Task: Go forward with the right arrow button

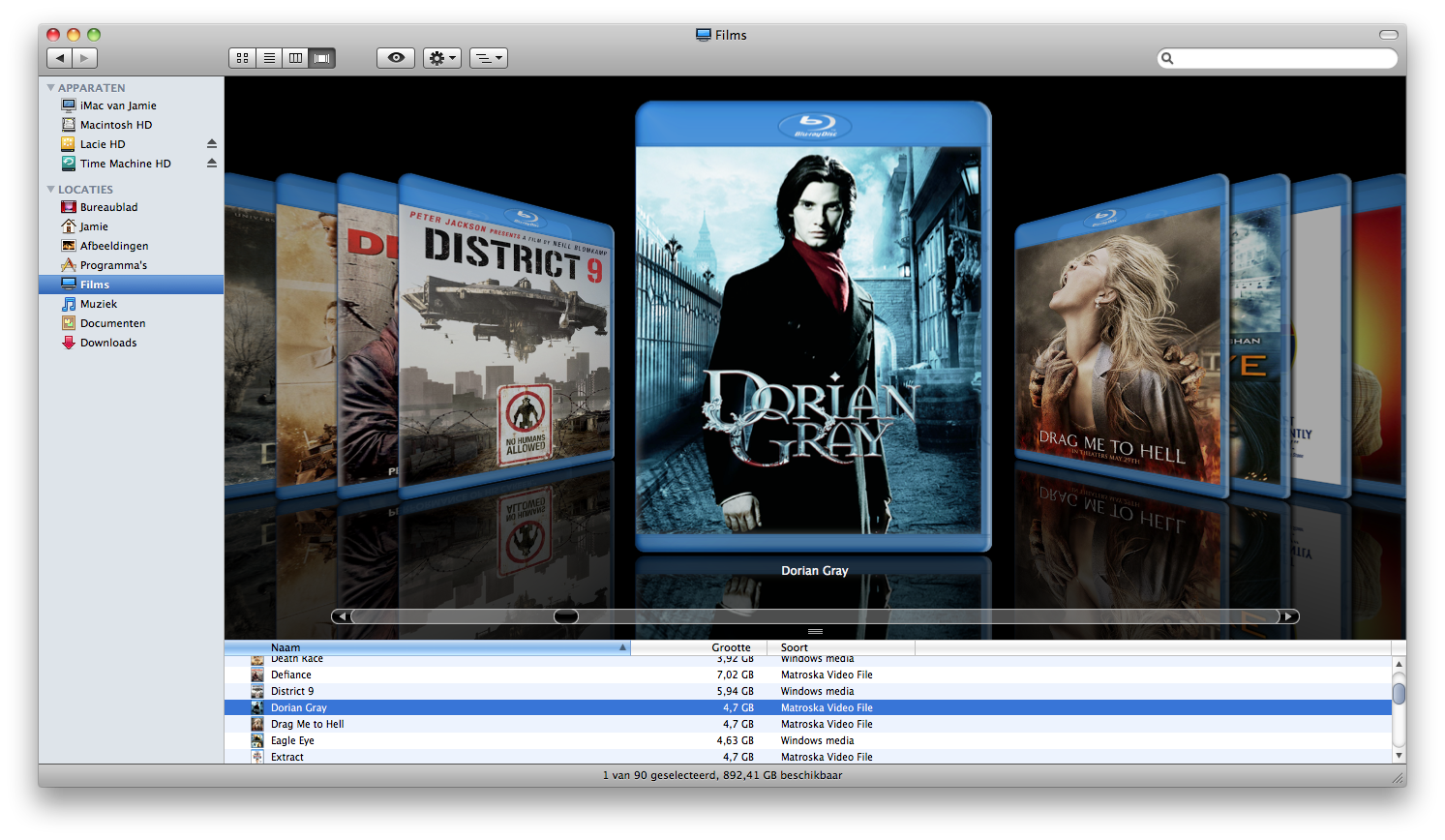Action: (x=85, y=58)
